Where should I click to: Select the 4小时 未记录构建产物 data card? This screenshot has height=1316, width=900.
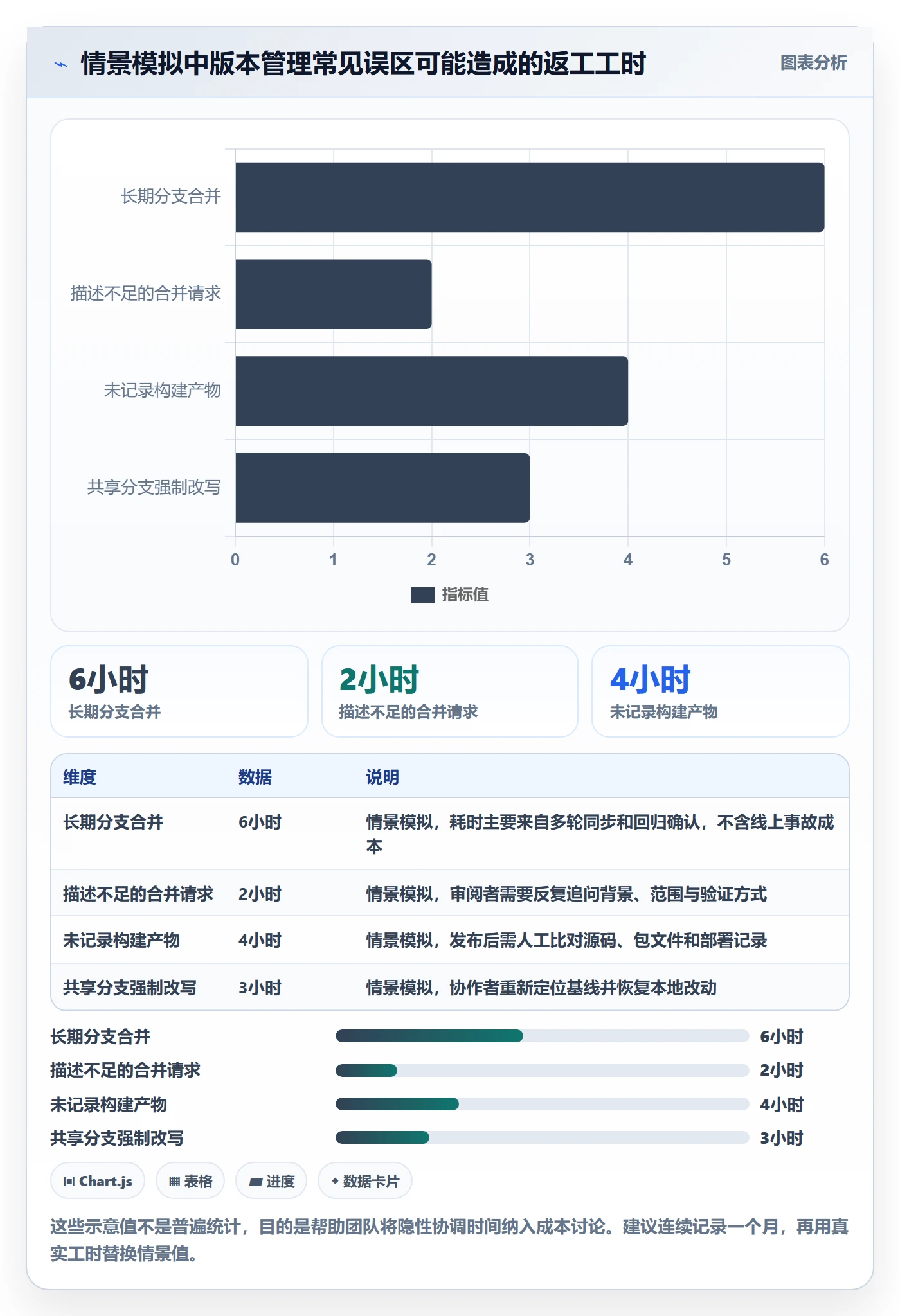coord(721,691)
